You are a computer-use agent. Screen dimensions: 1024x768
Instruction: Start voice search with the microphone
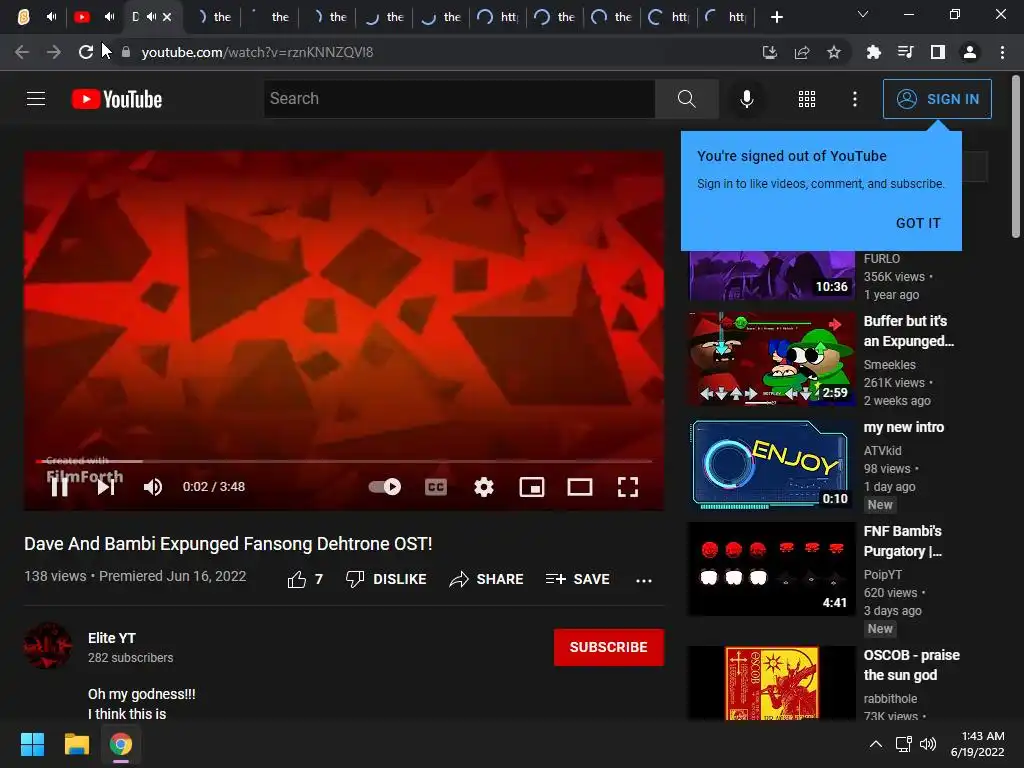click(x=746, y=99)
